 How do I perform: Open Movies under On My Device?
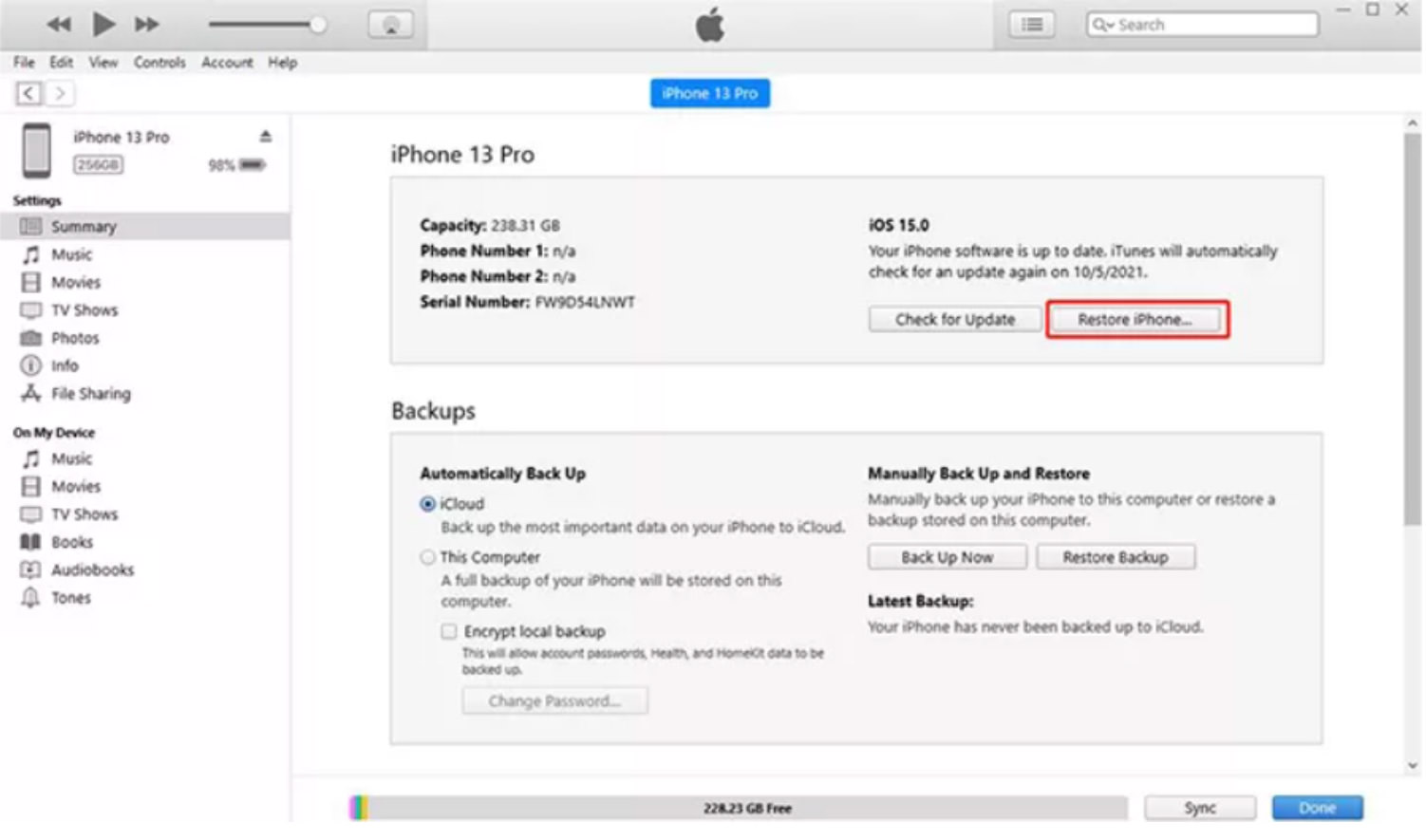point(75,486)
